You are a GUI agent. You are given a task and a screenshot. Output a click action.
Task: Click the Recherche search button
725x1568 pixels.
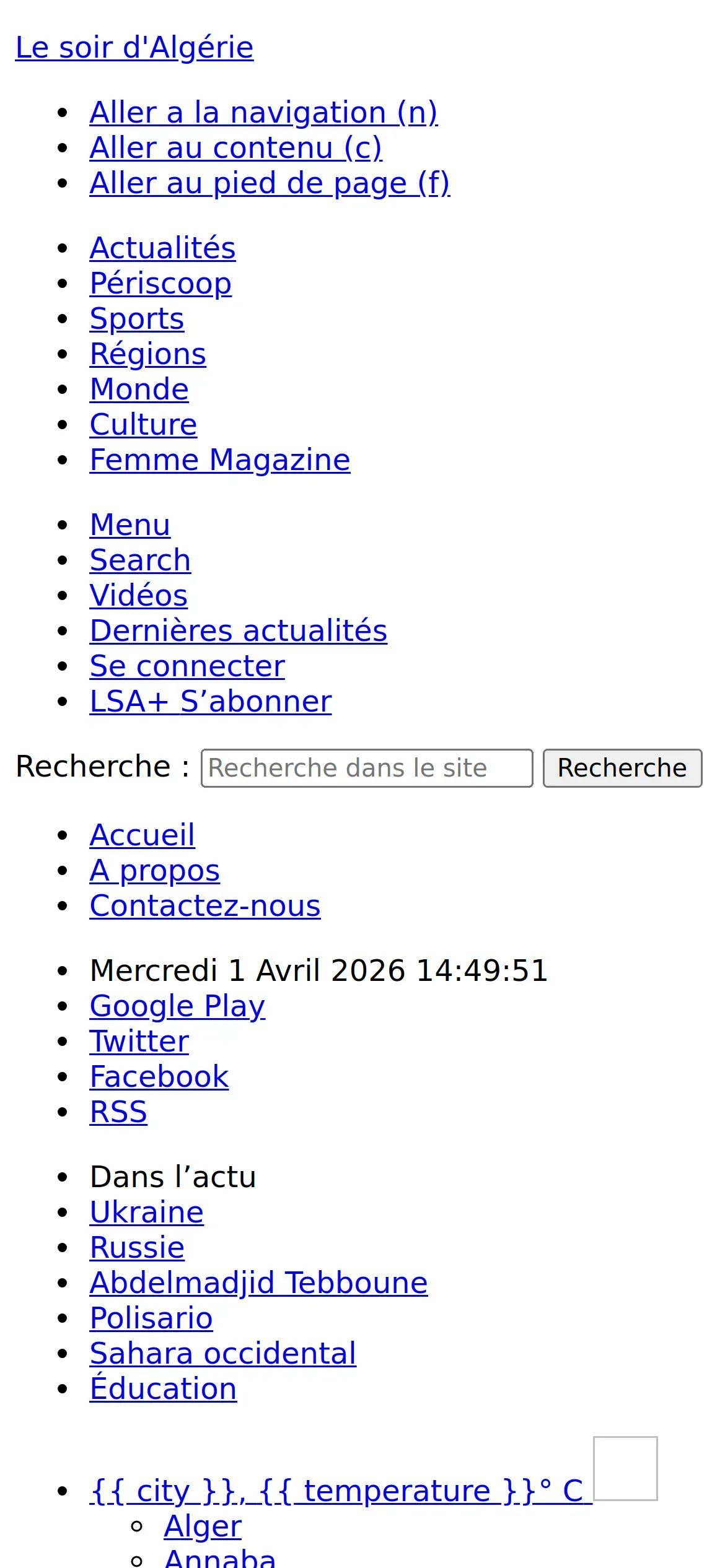[622, 768]
